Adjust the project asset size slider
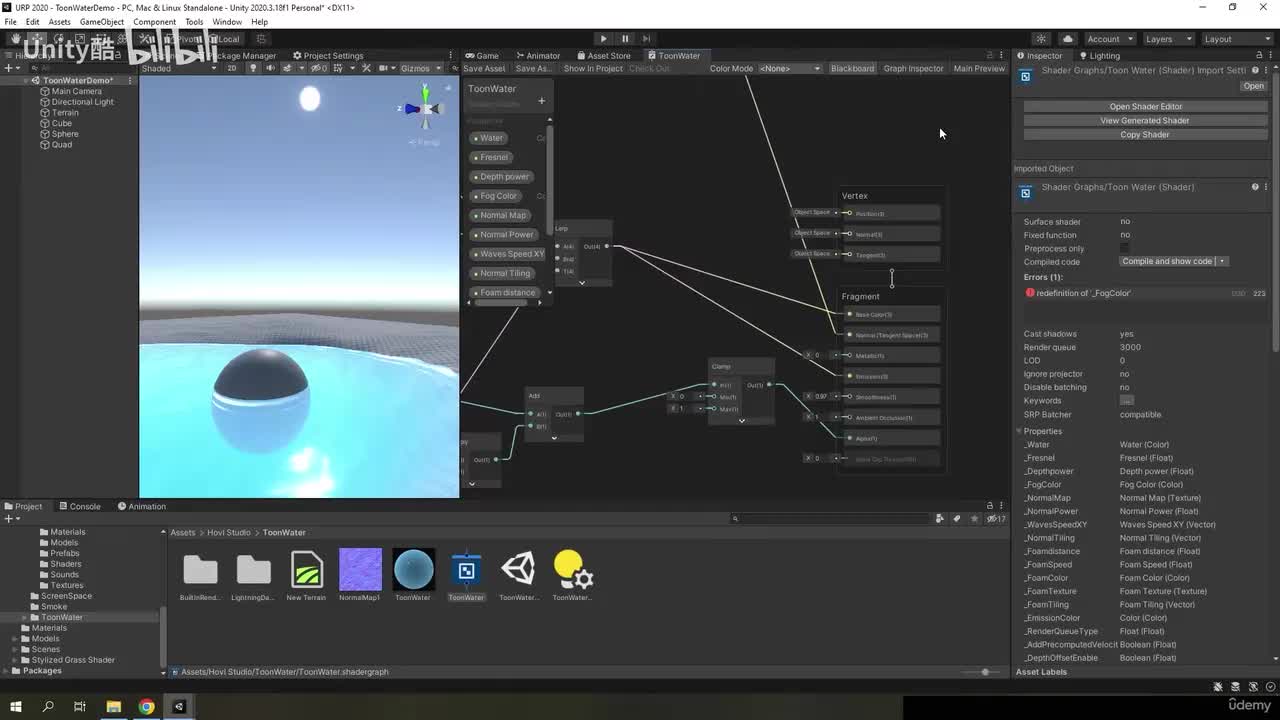This screenshot has height=720, width=1280. click(985, 672)
